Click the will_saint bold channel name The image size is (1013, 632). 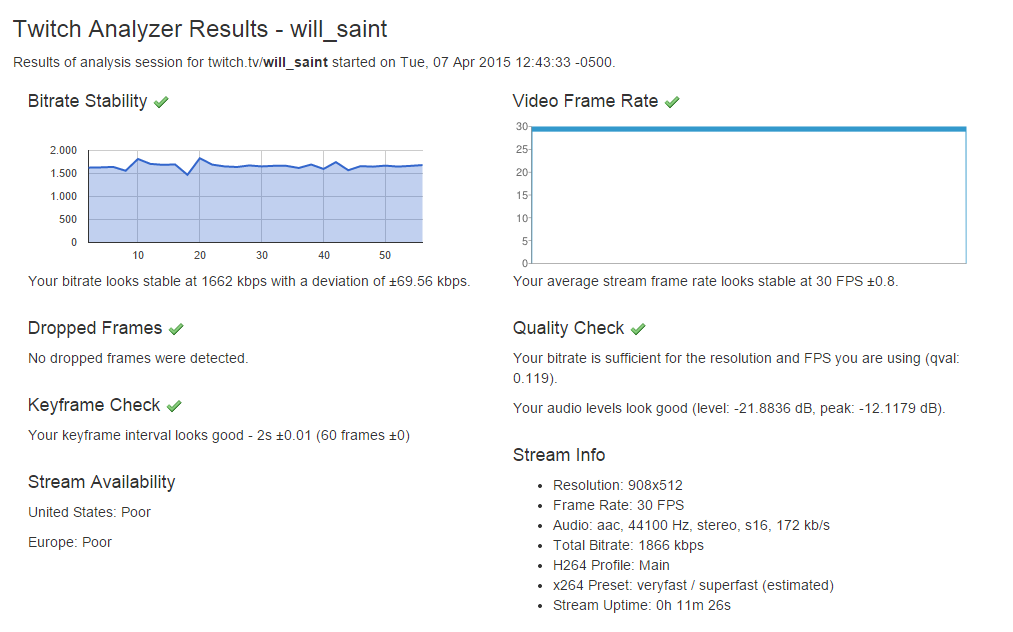coord(295,62)
